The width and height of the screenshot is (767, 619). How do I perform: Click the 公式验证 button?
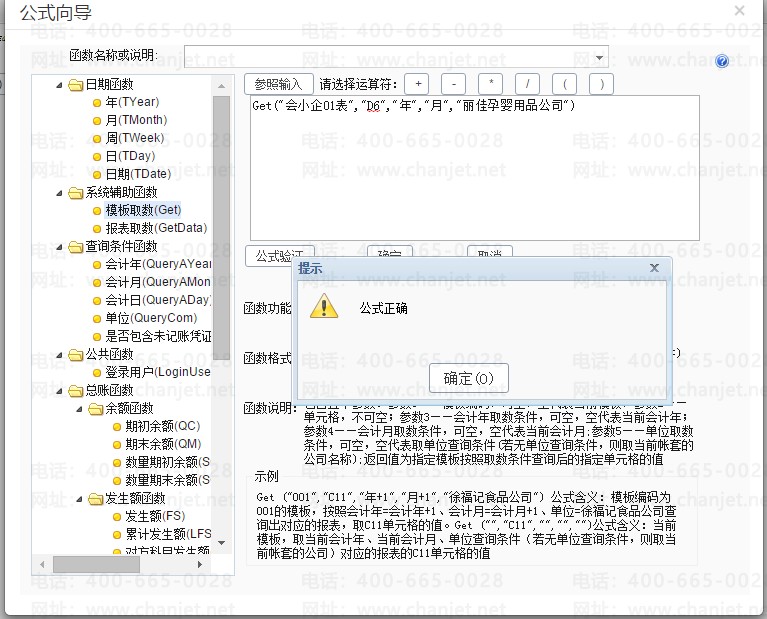269,255
